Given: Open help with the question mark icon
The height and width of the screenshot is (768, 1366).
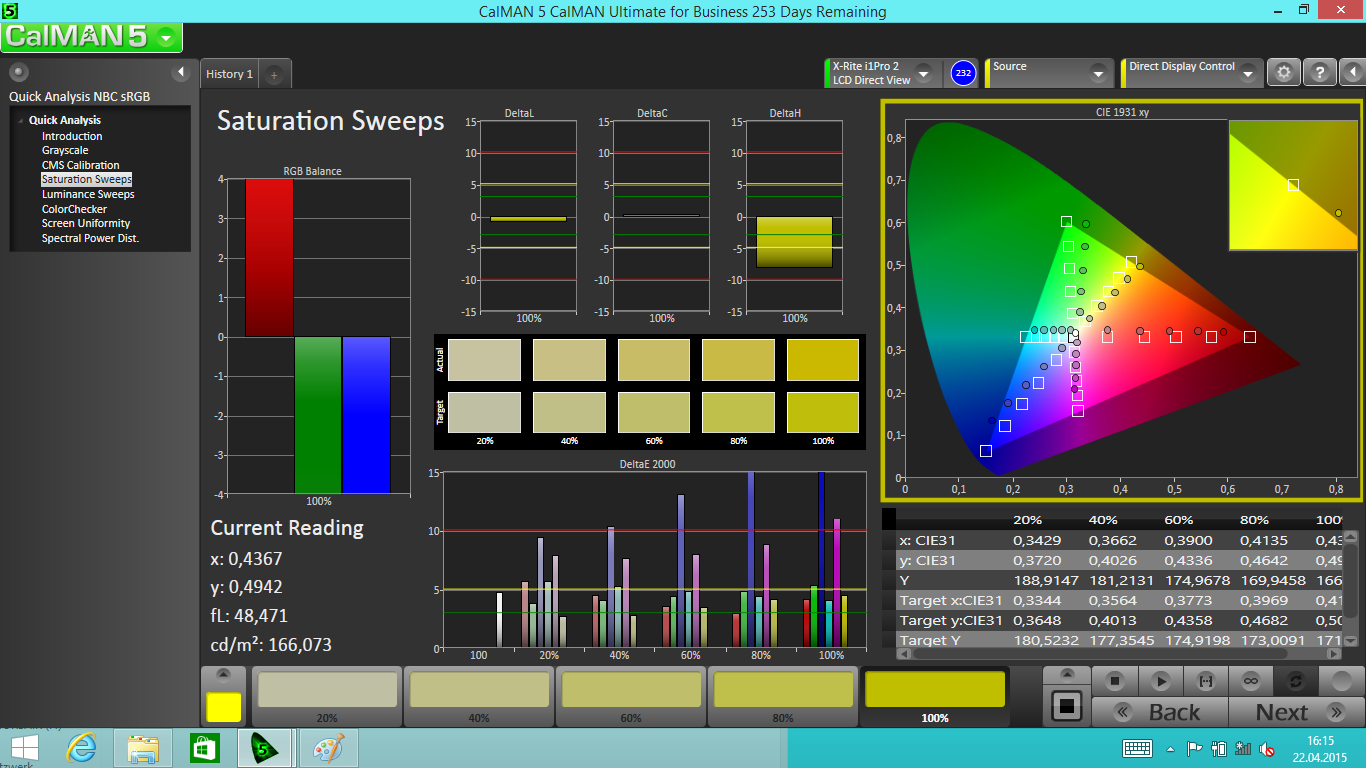Looking at the screenshot, I should pyautogui.click(x=1320, y=72).
